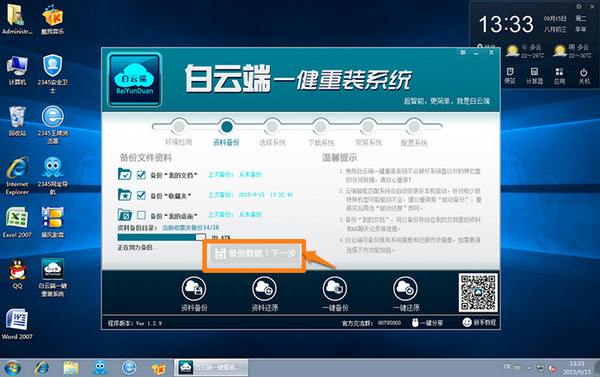Select the 计算机 computer desktop icon
This screenshot has height=377, width=600.
pyautogui.click(x=17, y=70)
